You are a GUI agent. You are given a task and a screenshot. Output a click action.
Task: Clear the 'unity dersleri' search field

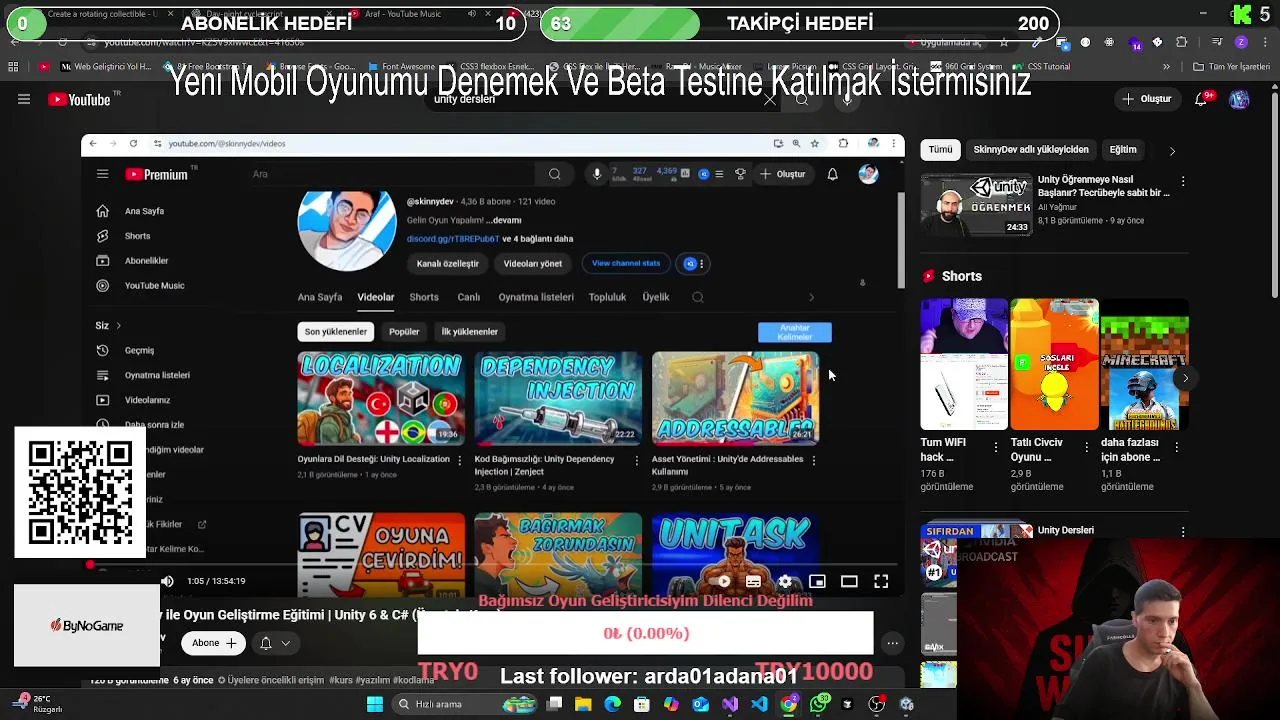770,99
